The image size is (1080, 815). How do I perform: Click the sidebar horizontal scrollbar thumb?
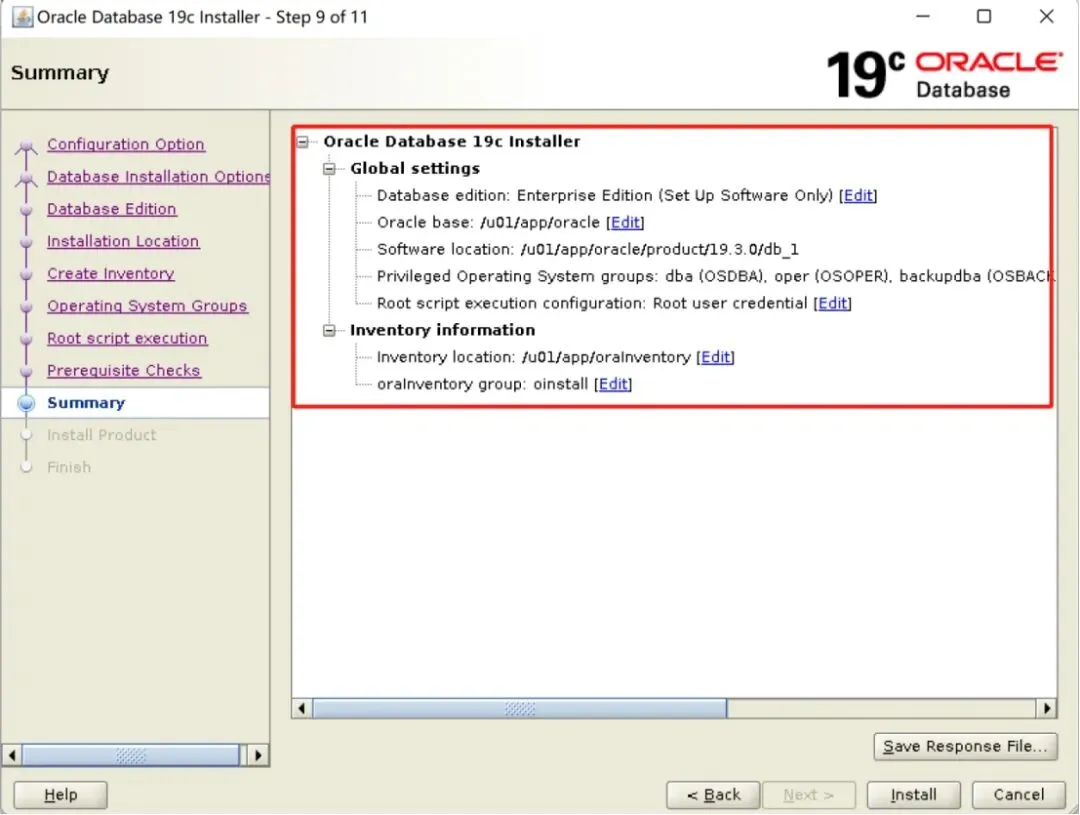131,755
